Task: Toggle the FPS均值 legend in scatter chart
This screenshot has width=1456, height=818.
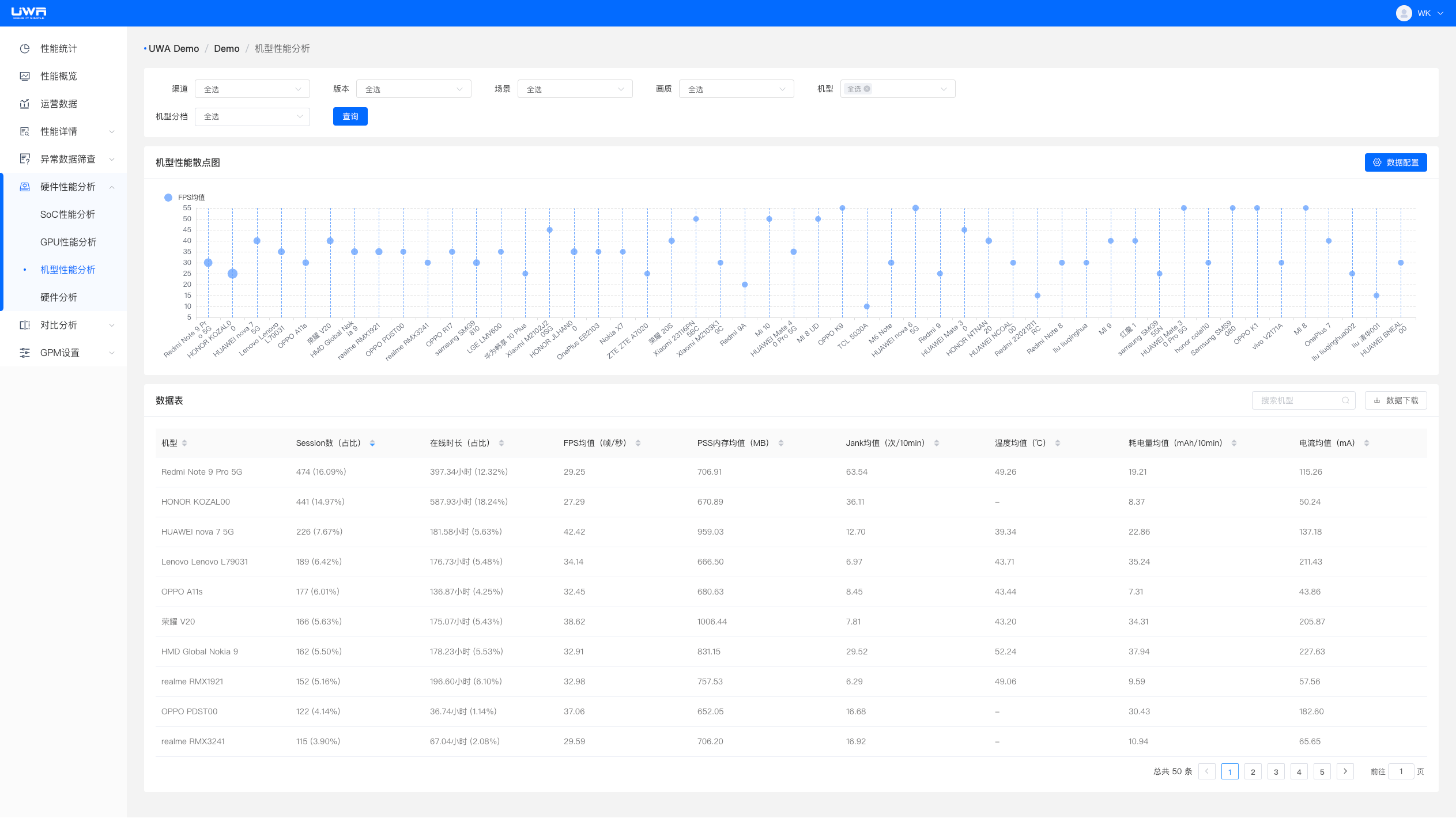Action: pyautogui.click(x=184, y=198)
